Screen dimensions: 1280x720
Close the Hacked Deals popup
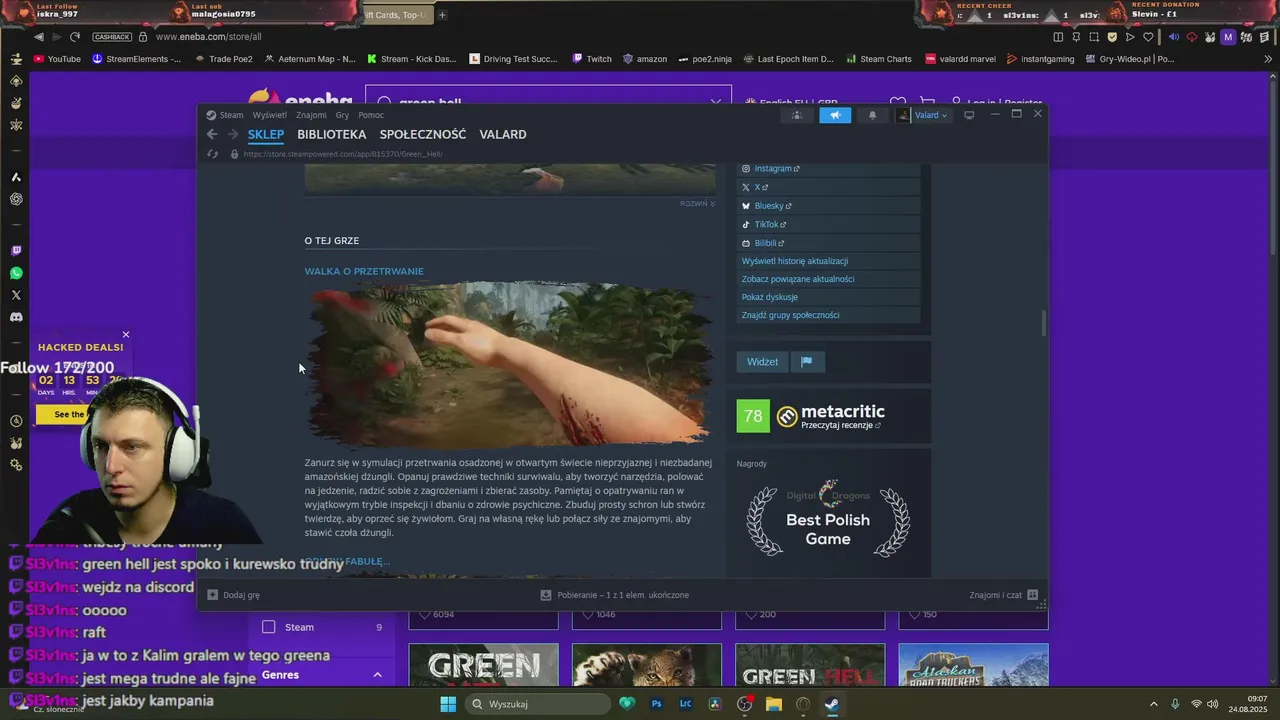click(126, 334)
